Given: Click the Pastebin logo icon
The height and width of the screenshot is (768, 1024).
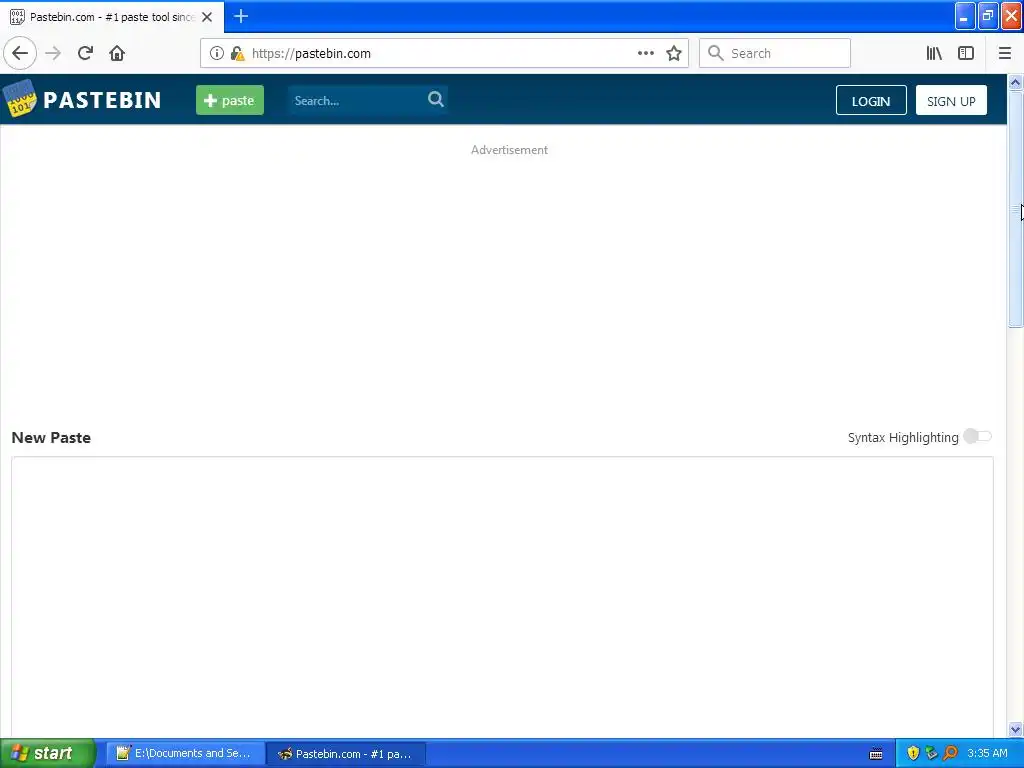Looking at the screenshot, I should [20, 99].
